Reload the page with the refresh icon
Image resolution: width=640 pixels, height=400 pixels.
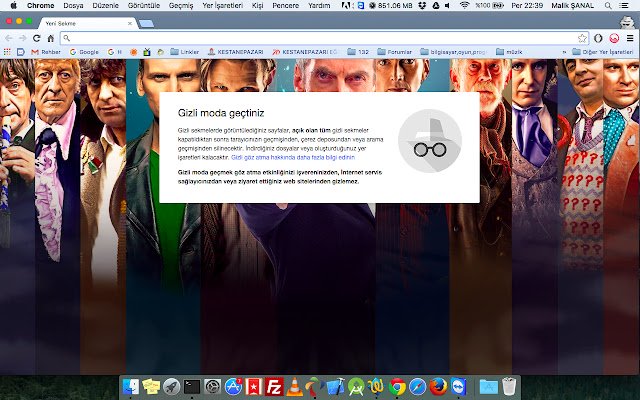pyautogui.click(x=36, y=38)
